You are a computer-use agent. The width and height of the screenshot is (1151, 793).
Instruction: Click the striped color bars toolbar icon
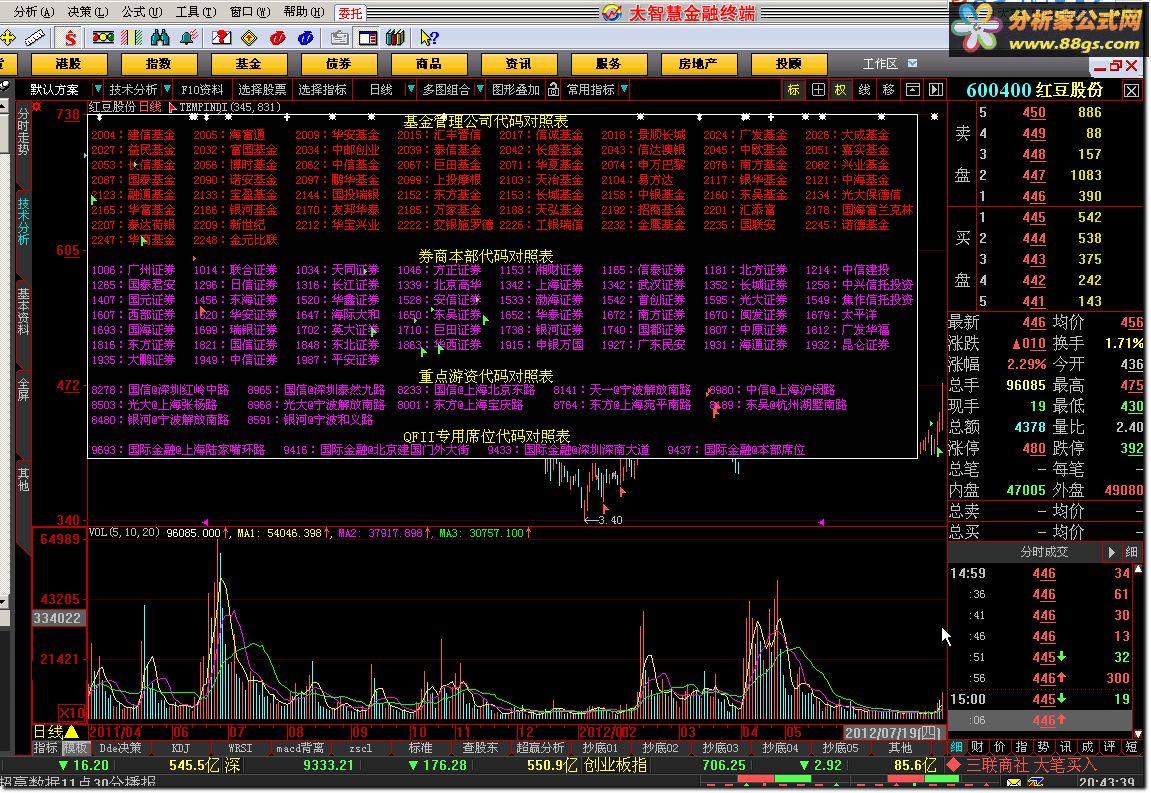click(x=131, y=37)
